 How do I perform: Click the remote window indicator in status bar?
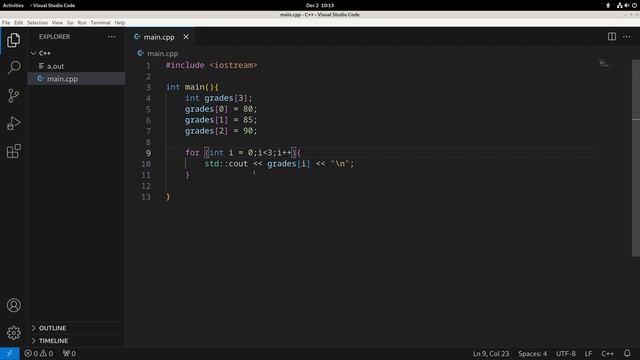tap(9, 353)
